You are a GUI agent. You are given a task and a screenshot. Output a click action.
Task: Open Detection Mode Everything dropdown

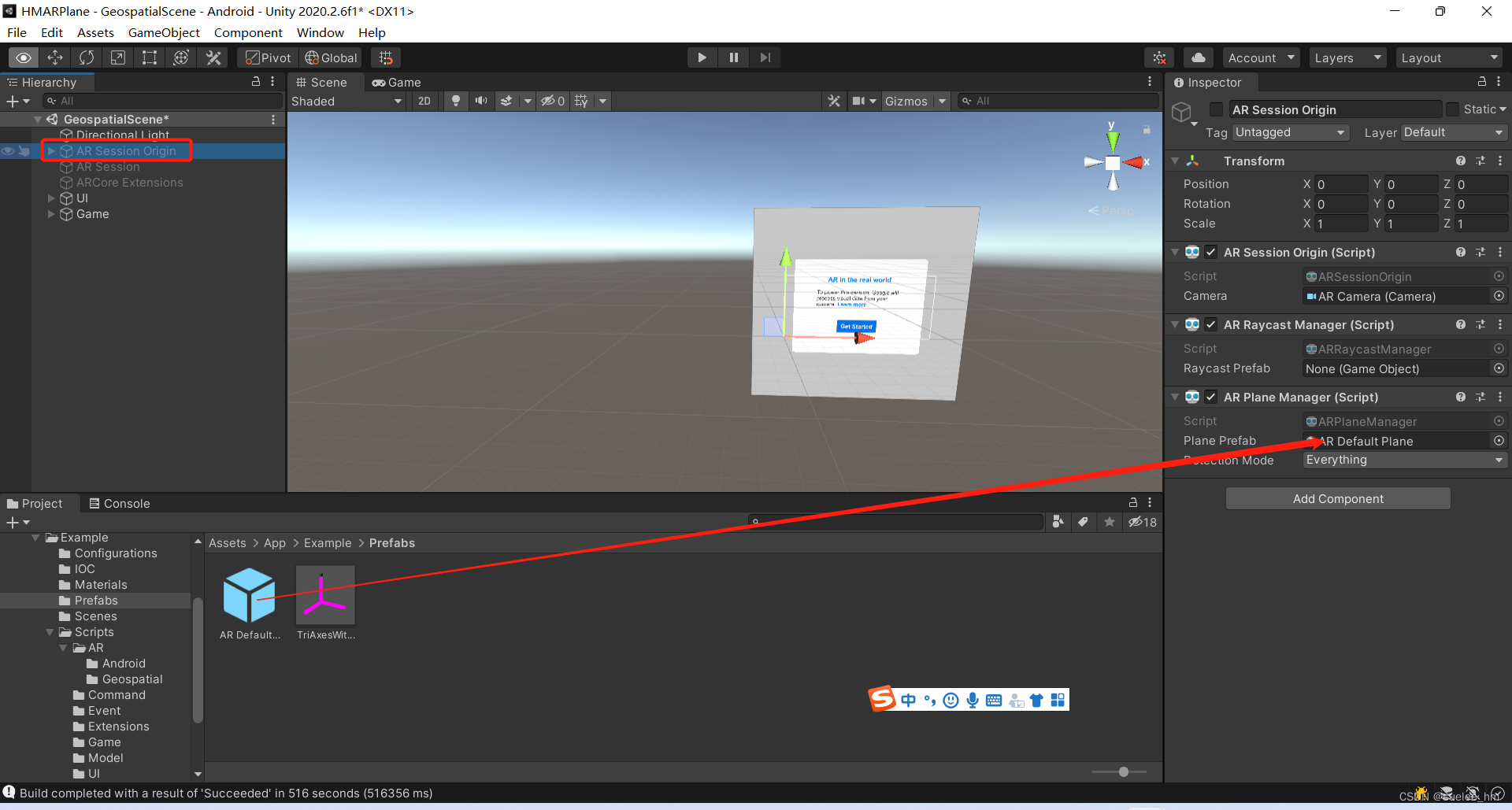pyautogui.click(x=1405, y=460)
